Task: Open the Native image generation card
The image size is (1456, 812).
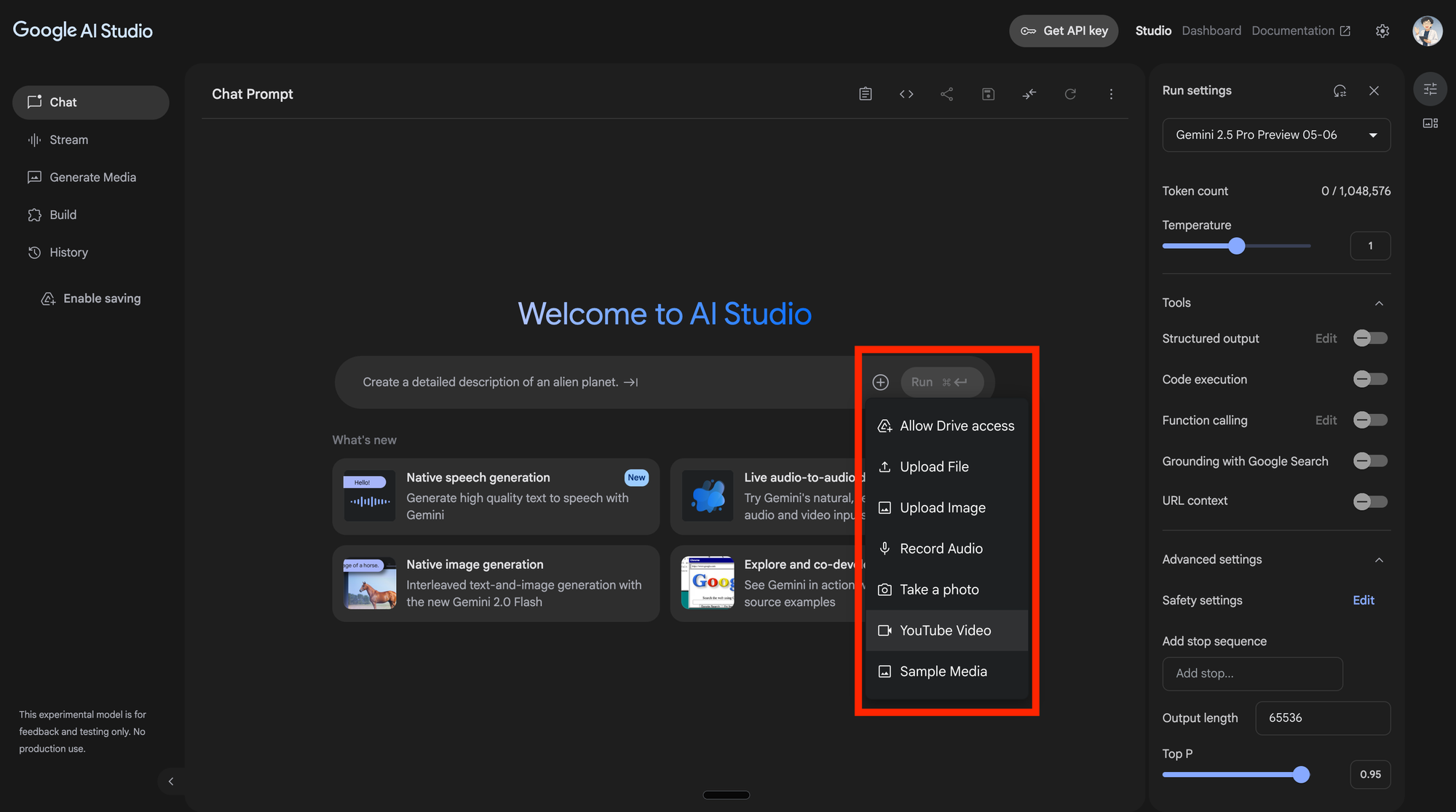Action: [496, 584]
